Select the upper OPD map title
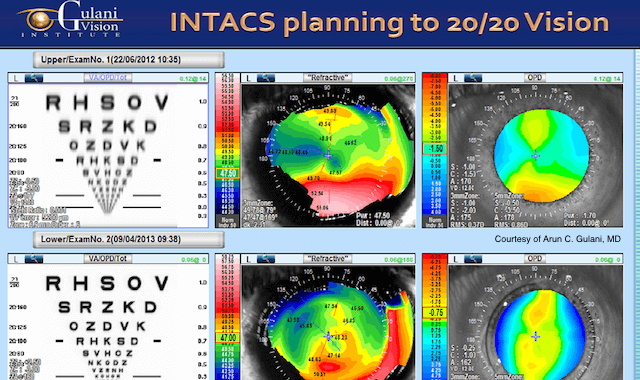This screenshot has height=380, width=640. point(535,78)
